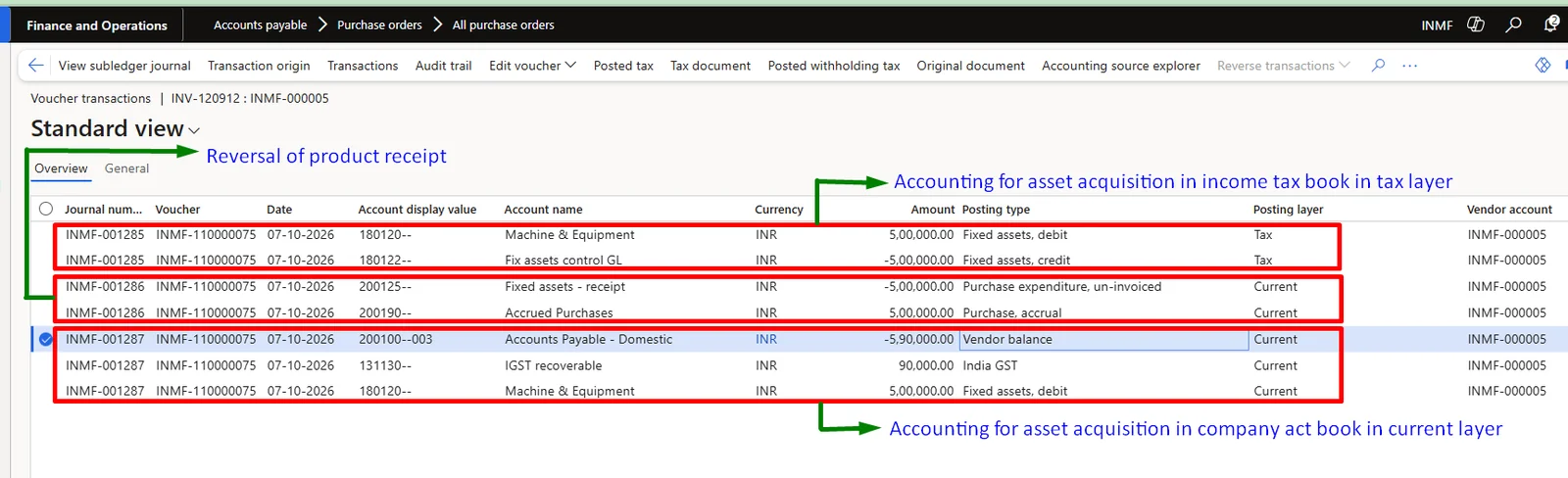Sort by Date column header
The height and width of the screenshot is (478, 1568).
(x=279, y=209)
